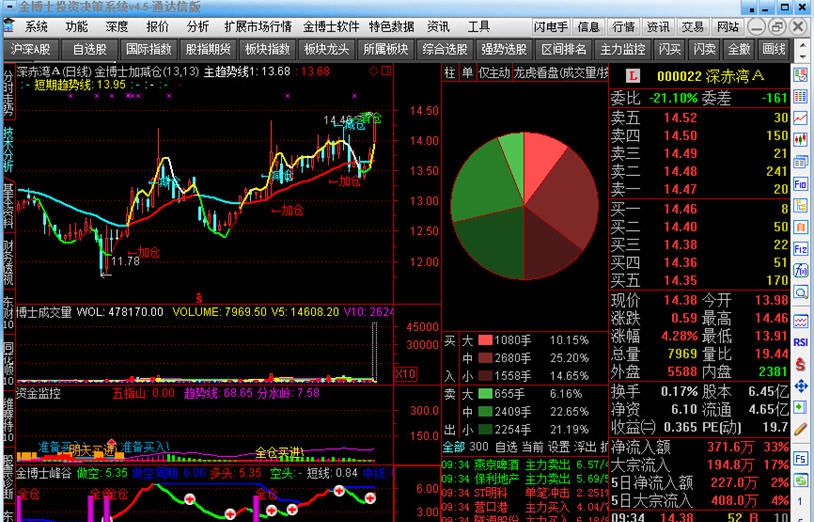
Task: Select the 全部 tab in monitor list
Action: pos(453,446)
